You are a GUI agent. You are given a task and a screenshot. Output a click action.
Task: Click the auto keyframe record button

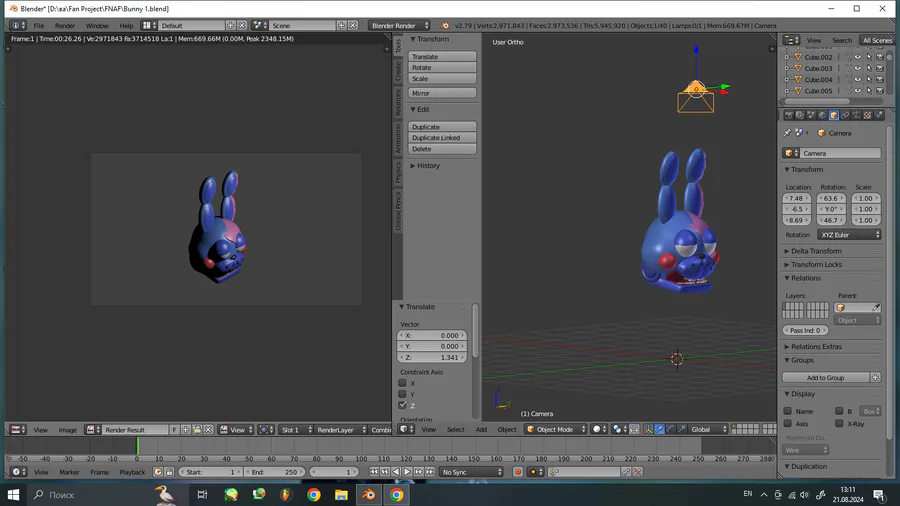coord(518,472)
